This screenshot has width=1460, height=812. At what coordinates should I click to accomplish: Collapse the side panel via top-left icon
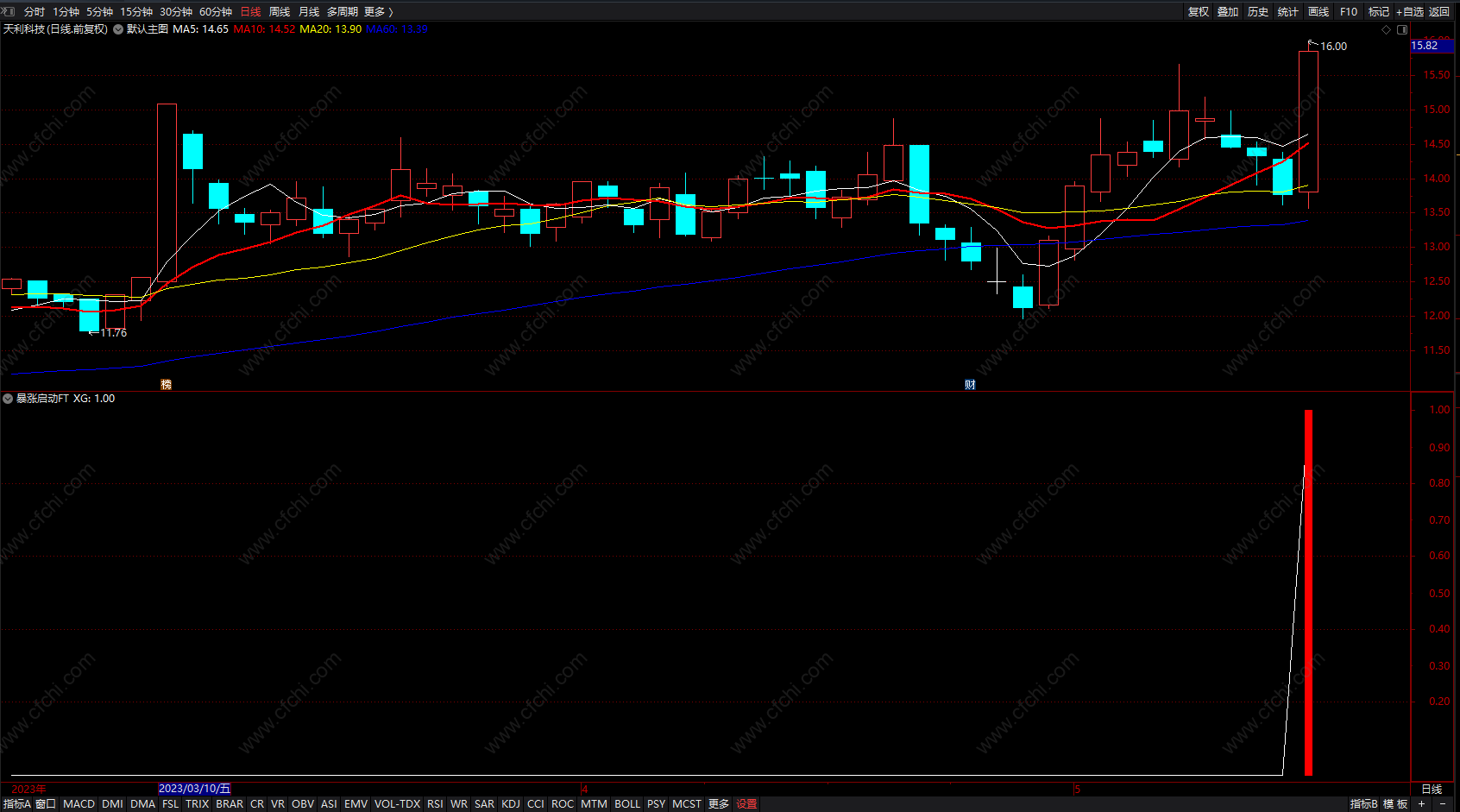(9, 11)
